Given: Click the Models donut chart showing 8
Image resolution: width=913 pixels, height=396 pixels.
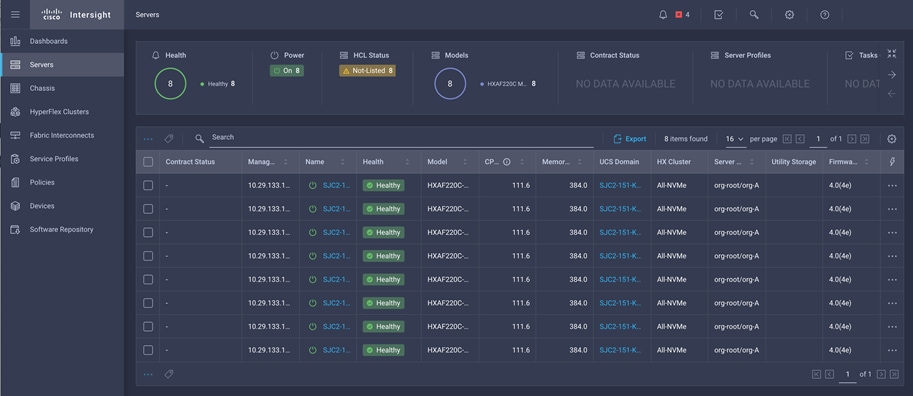Looking at the screenshot, I should [450, 84].
